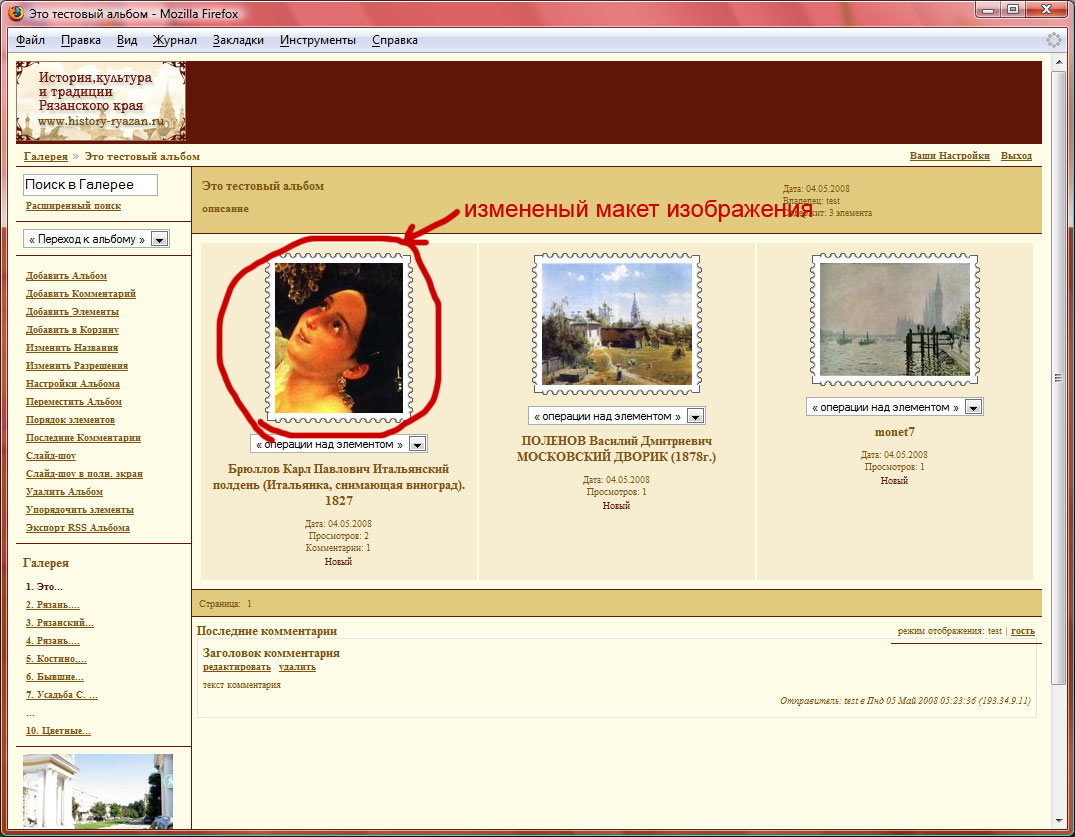Click the Firefox activity throbber icon
Image resolution: width=1075 pixels, height=837 pixels.
pos(1054,40)
